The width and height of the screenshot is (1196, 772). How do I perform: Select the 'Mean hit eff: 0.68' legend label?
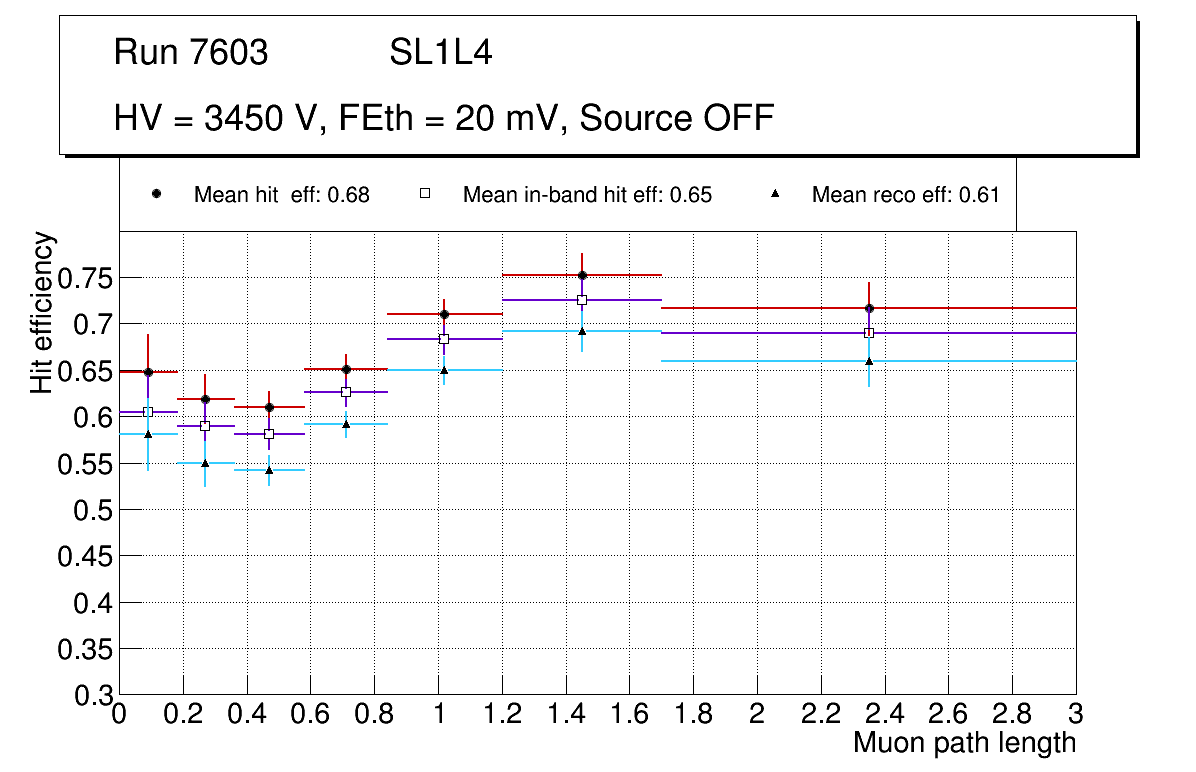tap(281, 195)
